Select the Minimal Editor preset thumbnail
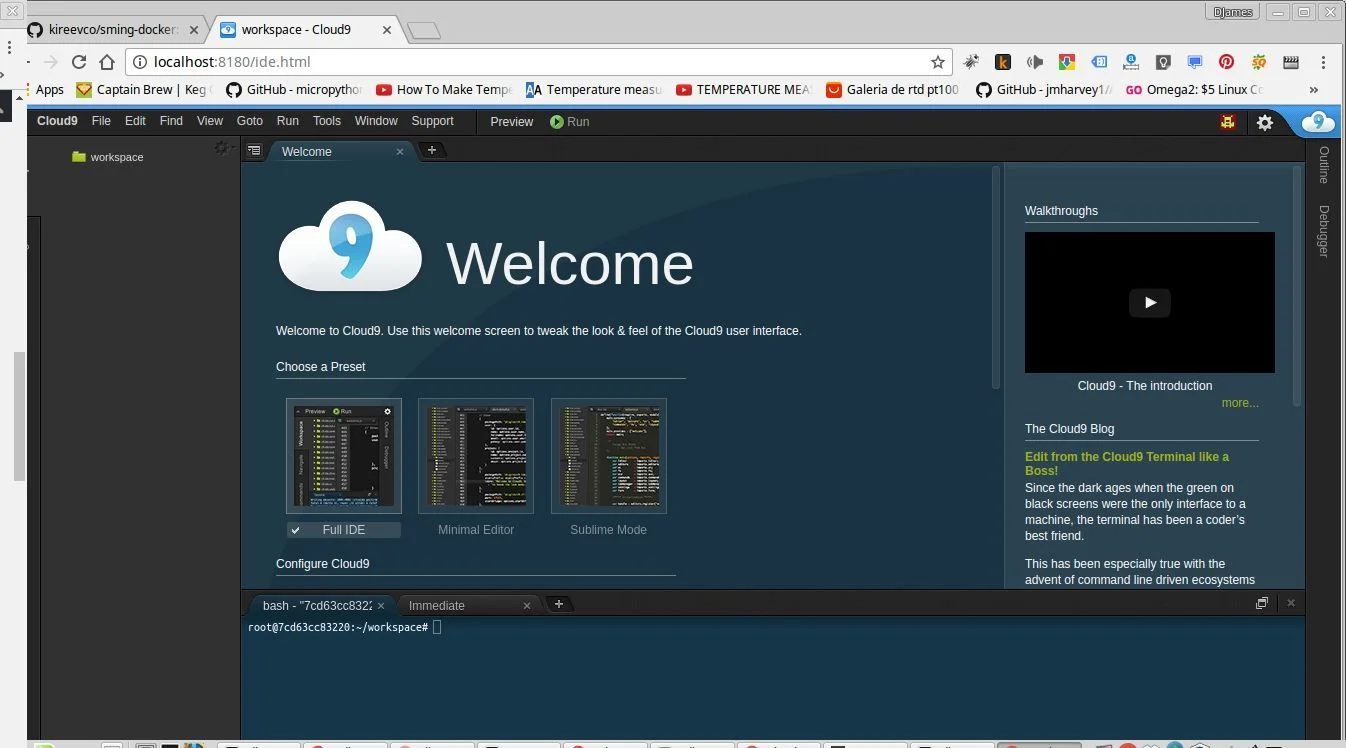Image resolution: width=1346 pixels, height=748 pixels. (x=476, y=456)
